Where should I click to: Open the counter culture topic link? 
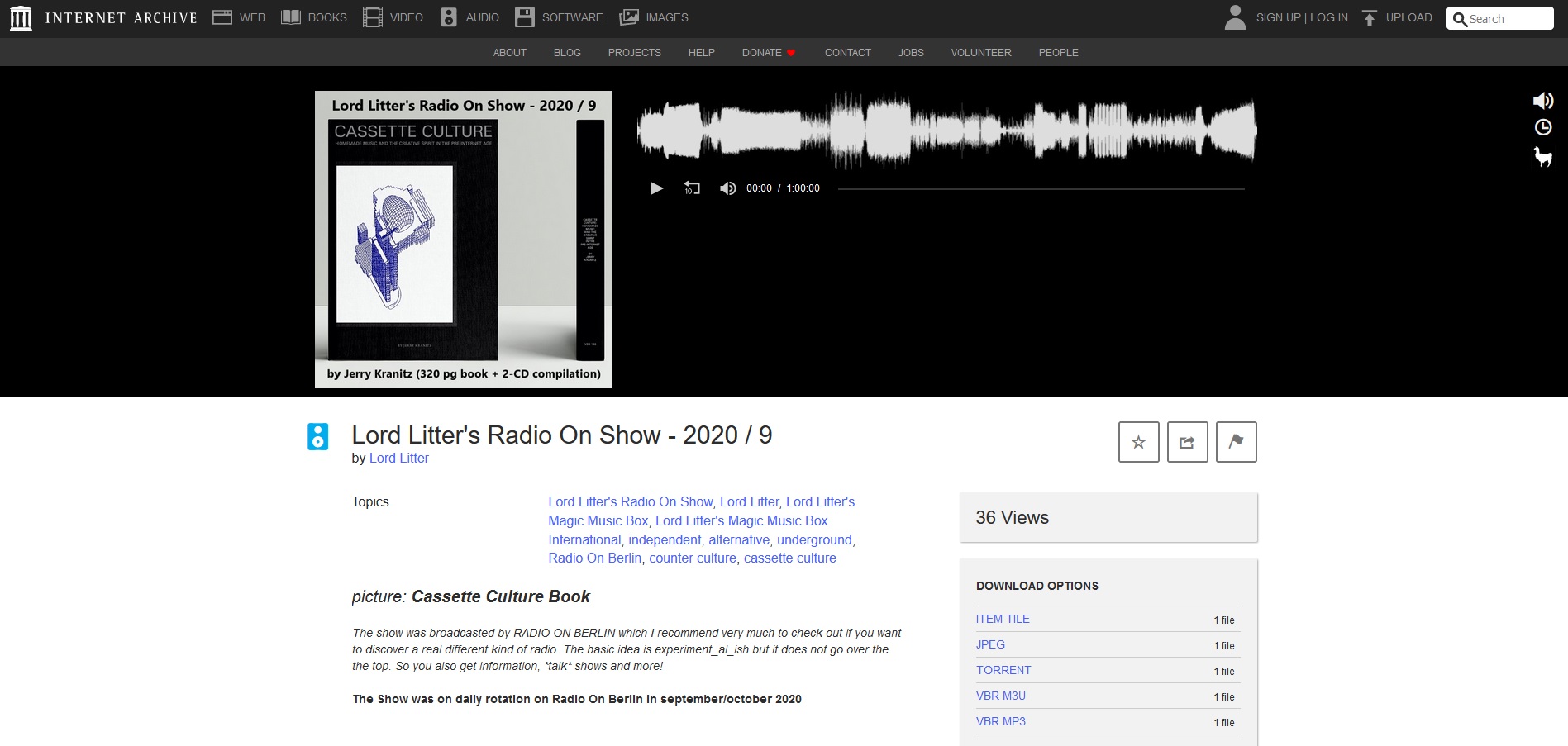(x=693, y=558)
